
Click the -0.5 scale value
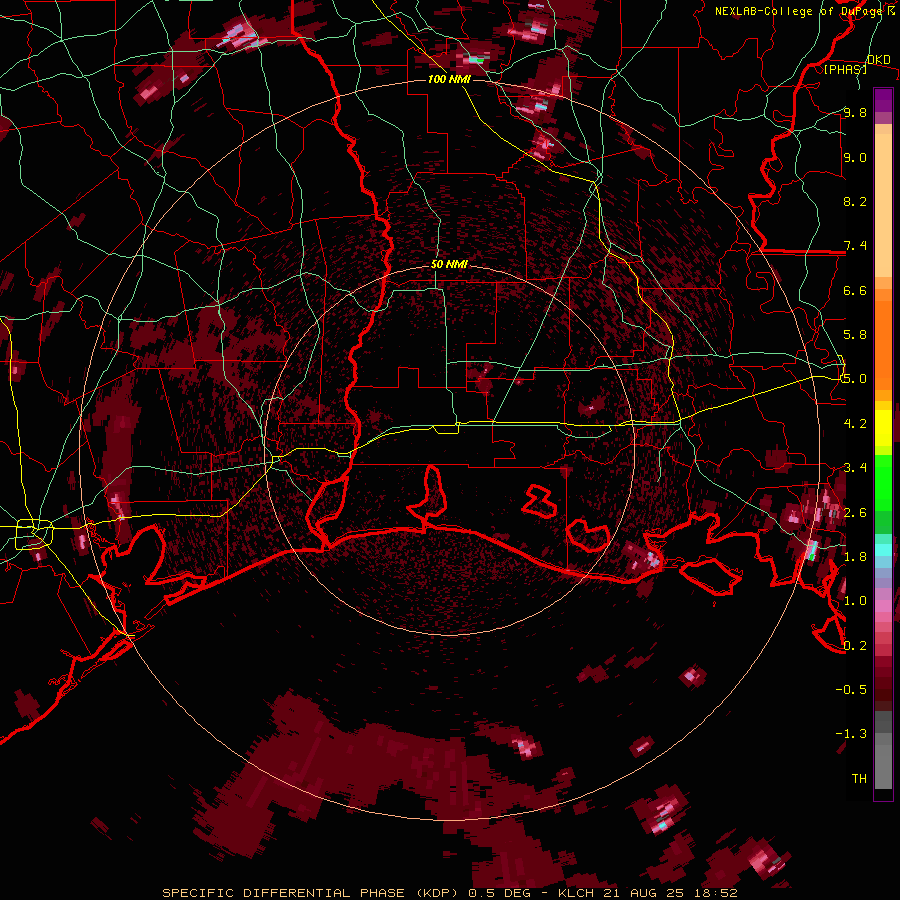tap(851, 689)
